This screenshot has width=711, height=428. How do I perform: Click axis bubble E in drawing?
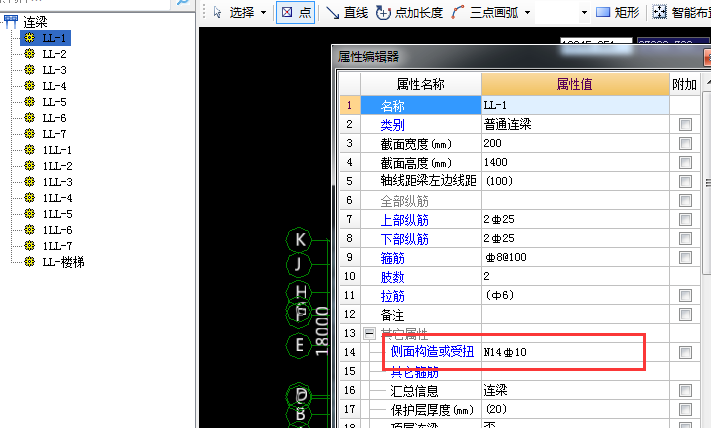(299, 345)
